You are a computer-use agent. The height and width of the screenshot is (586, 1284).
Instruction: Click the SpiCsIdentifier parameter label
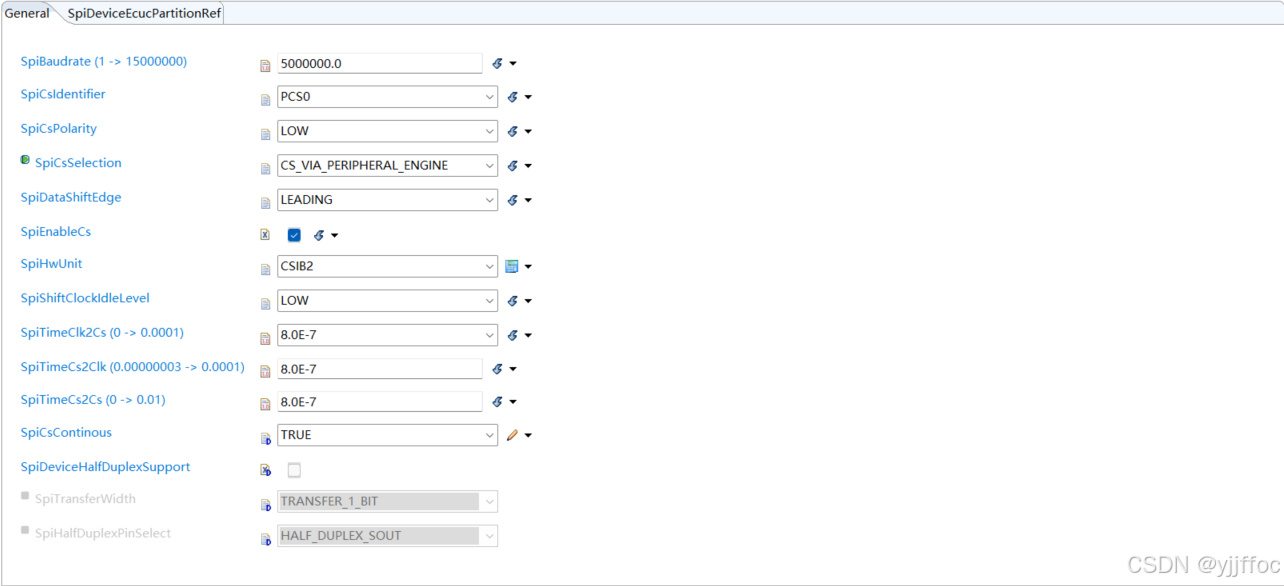click(x=63, y=94)
